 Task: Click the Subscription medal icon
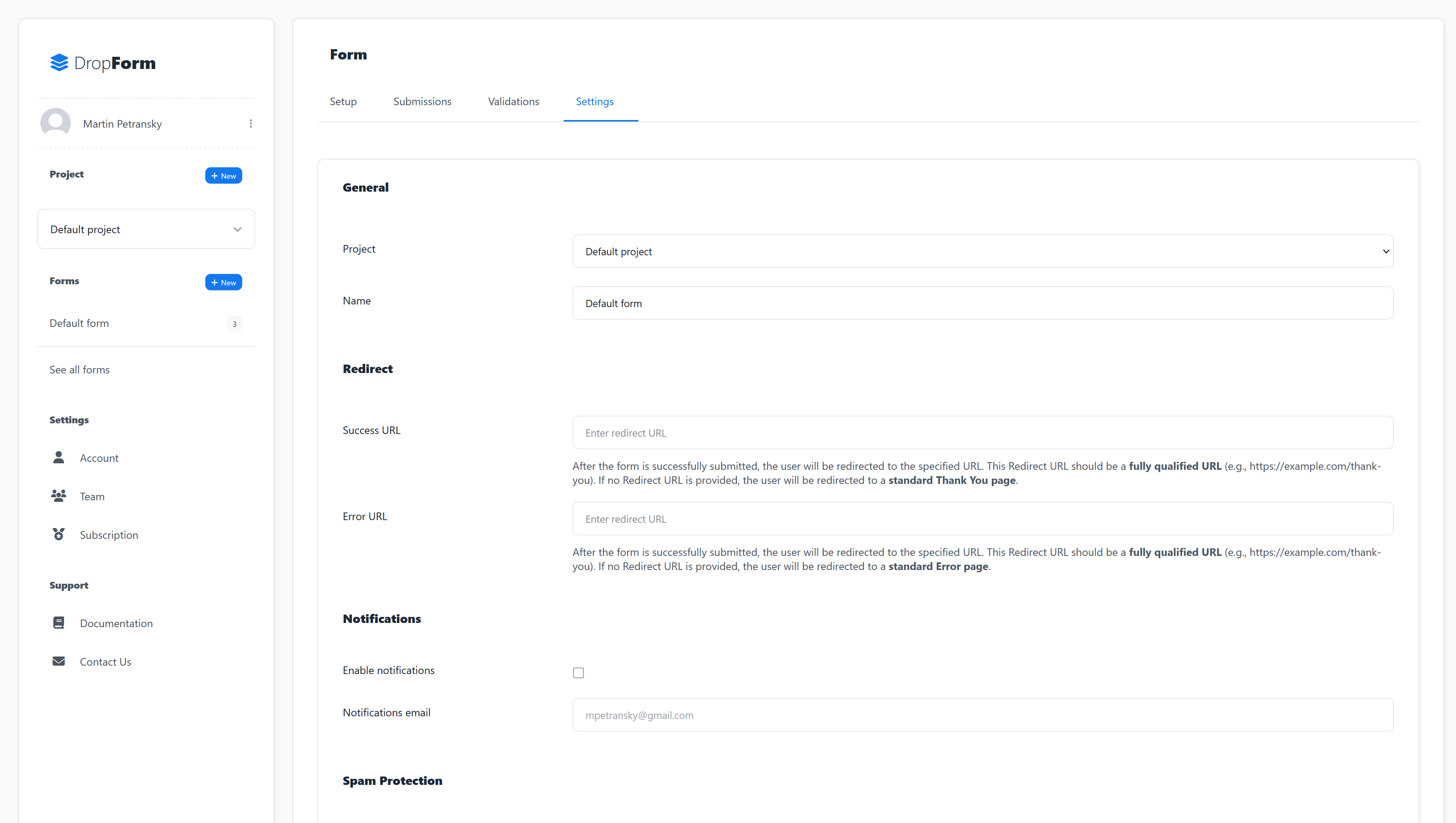tap(58, 534)
